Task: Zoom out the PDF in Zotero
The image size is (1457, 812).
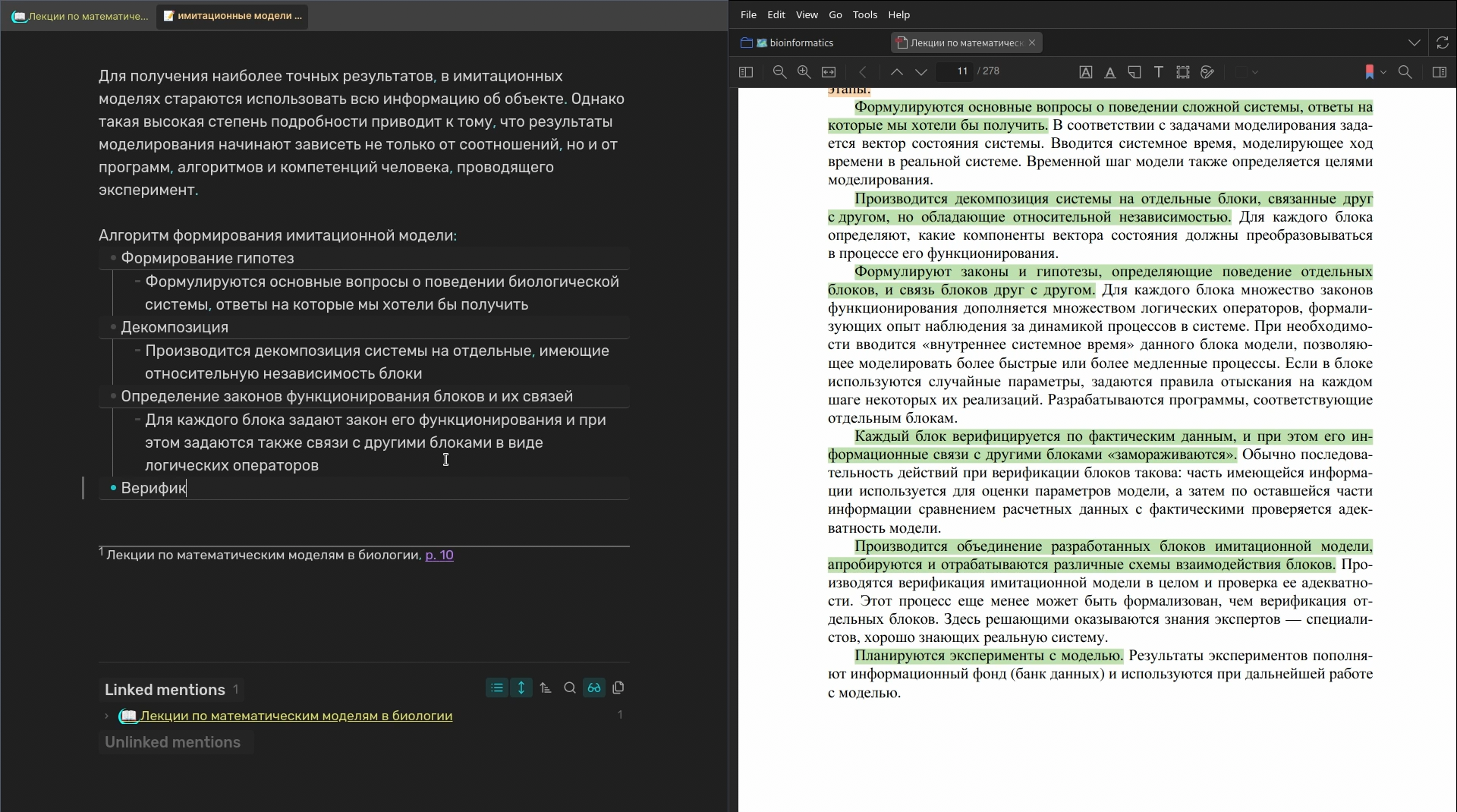Action: pyautogui.click(x=779, y=72)
